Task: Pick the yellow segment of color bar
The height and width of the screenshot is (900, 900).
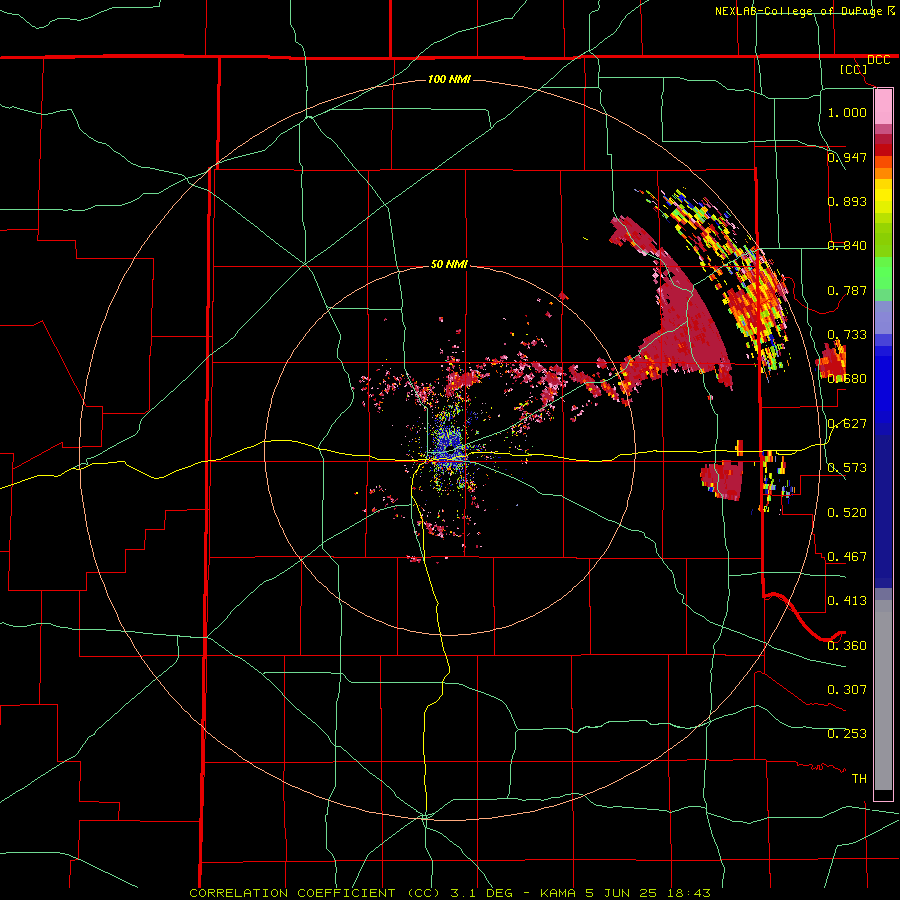Action: [883, 196]
